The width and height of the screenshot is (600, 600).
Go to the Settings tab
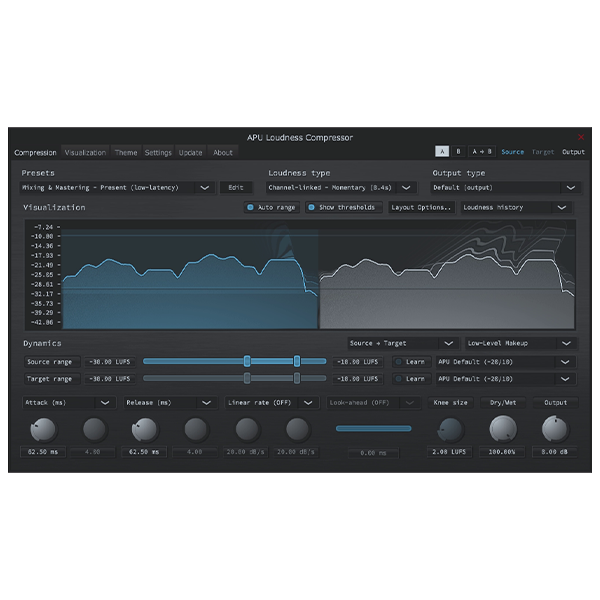coord(158,153)
